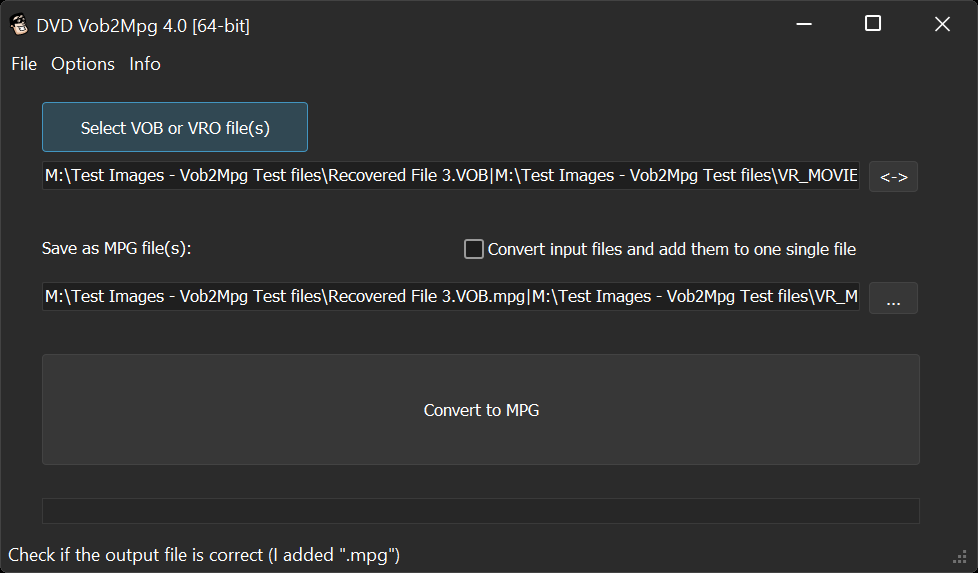
Task: Click the <-> button beside input path
Action: tap(893, 177)
